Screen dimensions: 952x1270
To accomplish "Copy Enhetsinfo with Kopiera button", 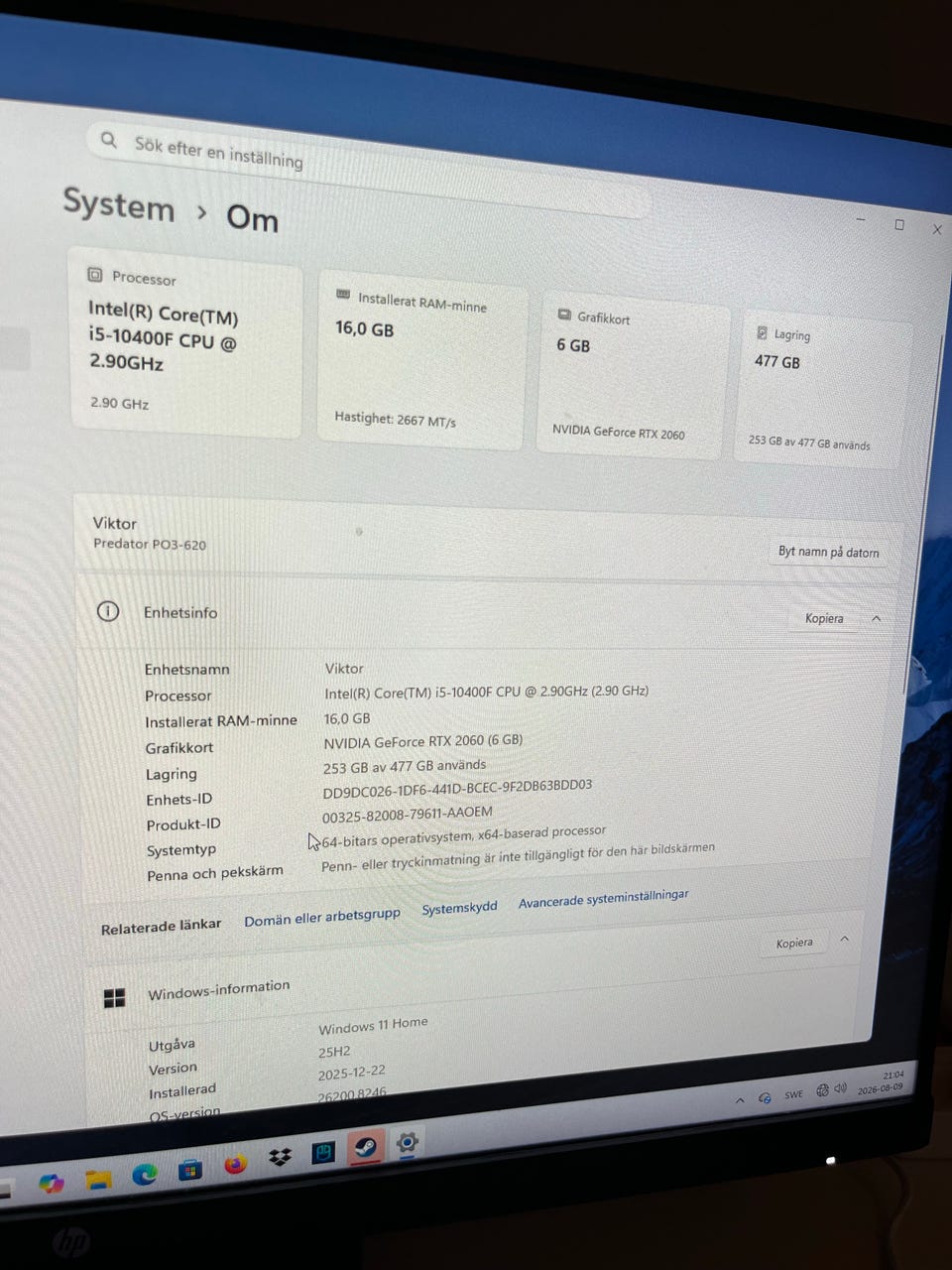I will pyautogui.click(x=824, y=618).
